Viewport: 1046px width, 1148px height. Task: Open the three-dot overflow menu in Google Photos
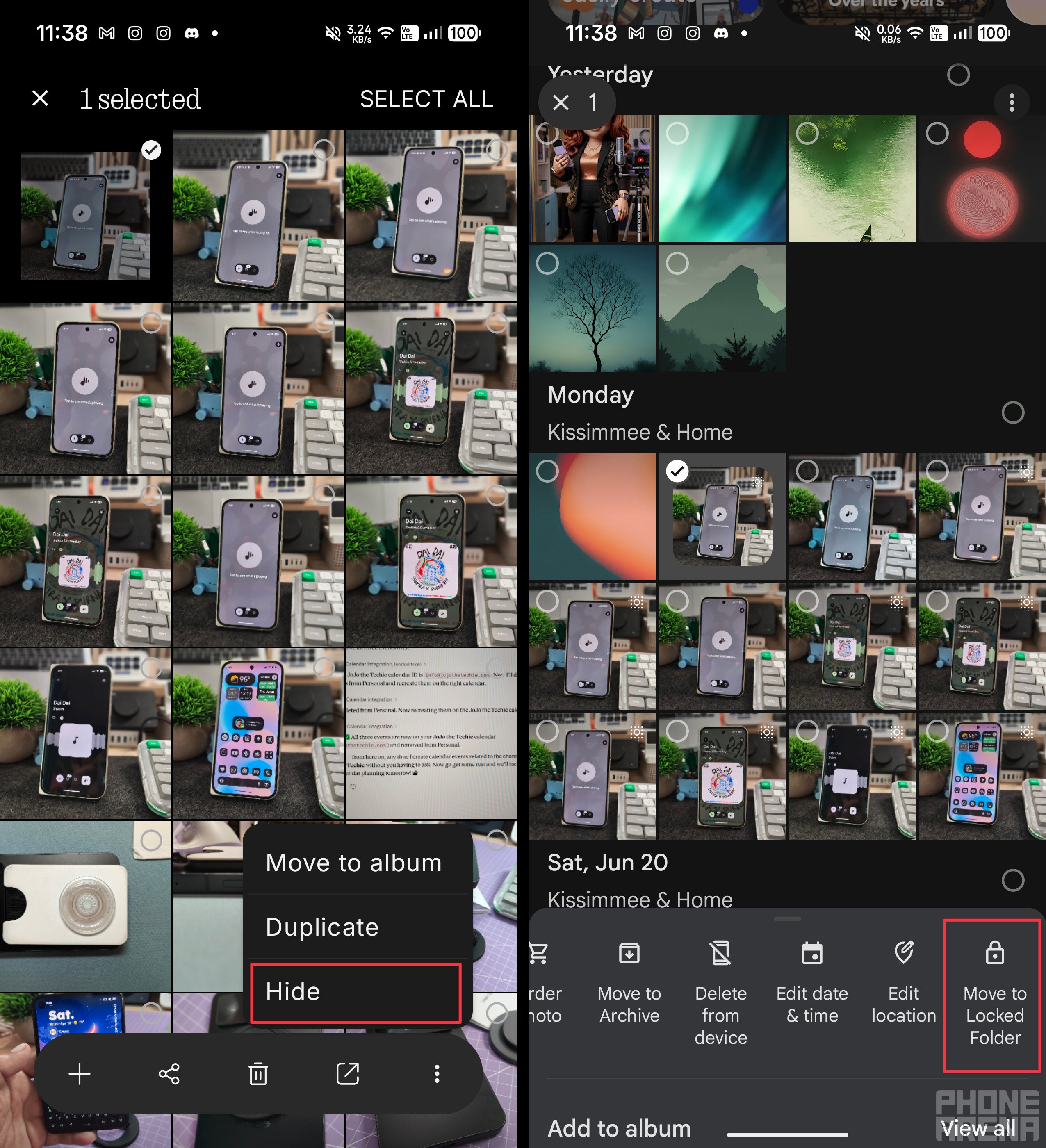[x=1011, y=102]
